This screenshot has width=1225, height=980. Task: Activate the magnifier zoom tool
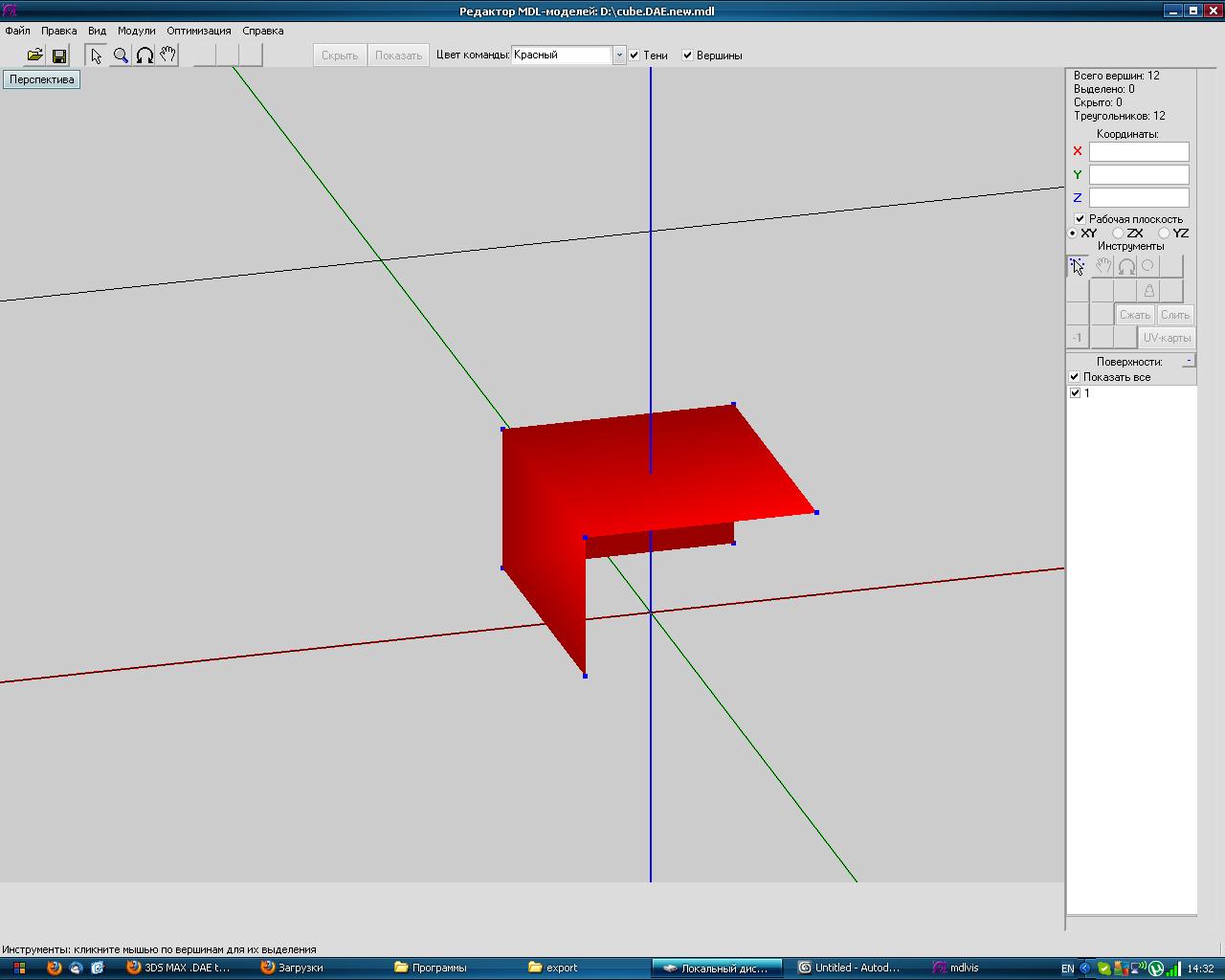coord(121,56)
